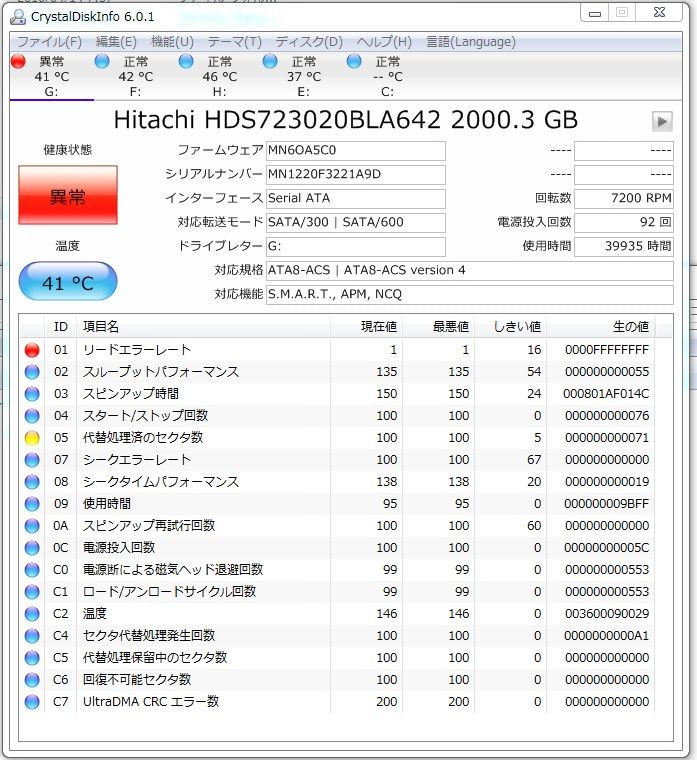This screenshot has width=697, height=760.
Task: Click the blue indicator for attribute C7
Action: (32, 701)
